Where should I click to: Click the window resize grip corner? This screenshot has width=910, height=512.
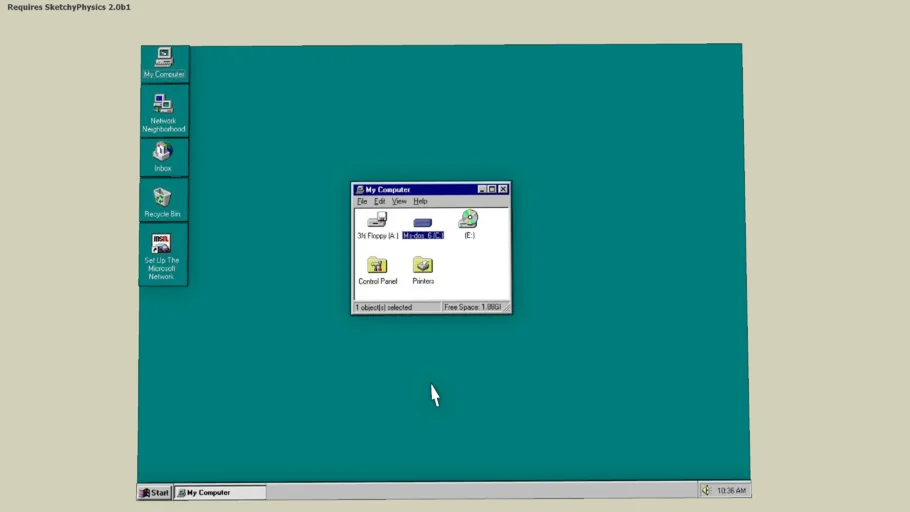click(507, 308)
